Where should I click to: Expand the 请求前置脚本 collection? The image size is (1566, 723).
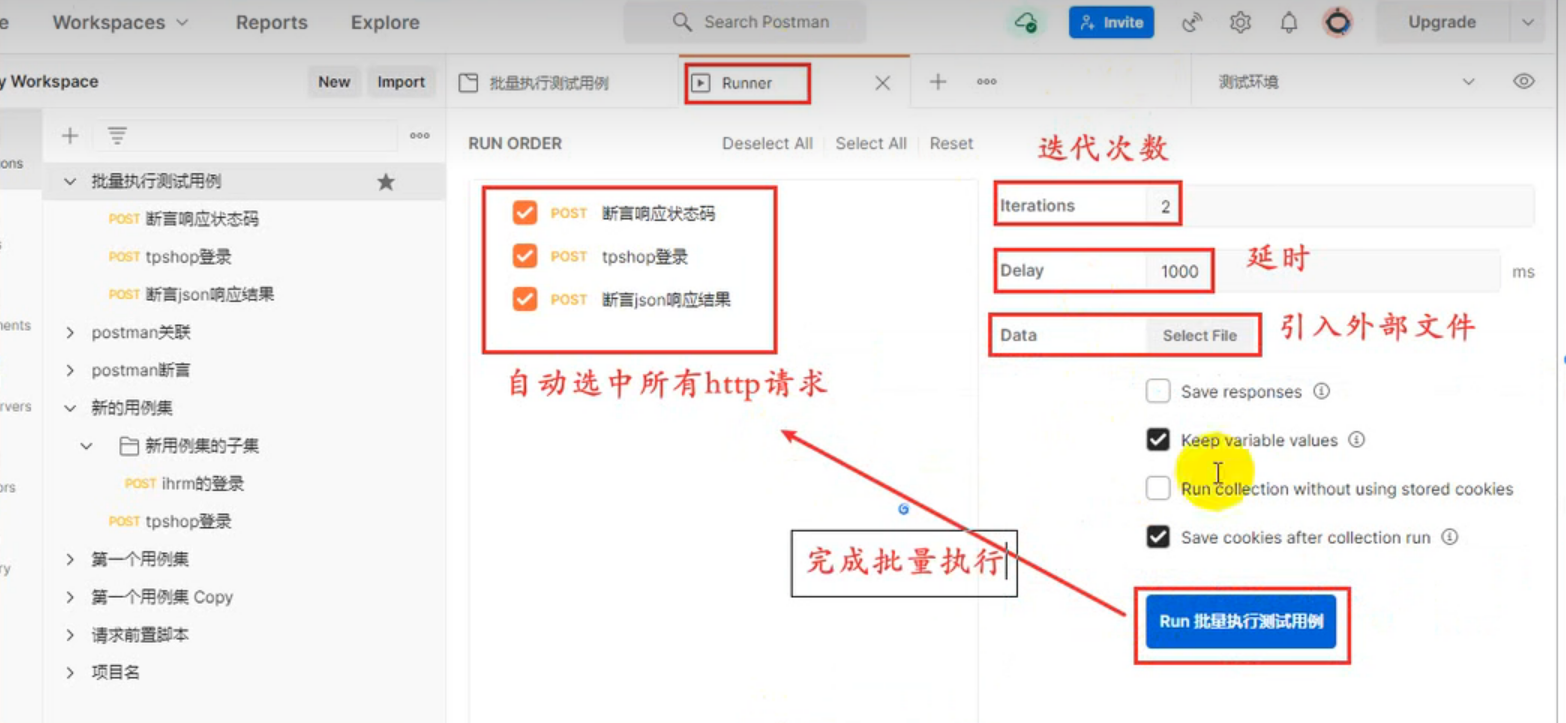tap(70, 635)
